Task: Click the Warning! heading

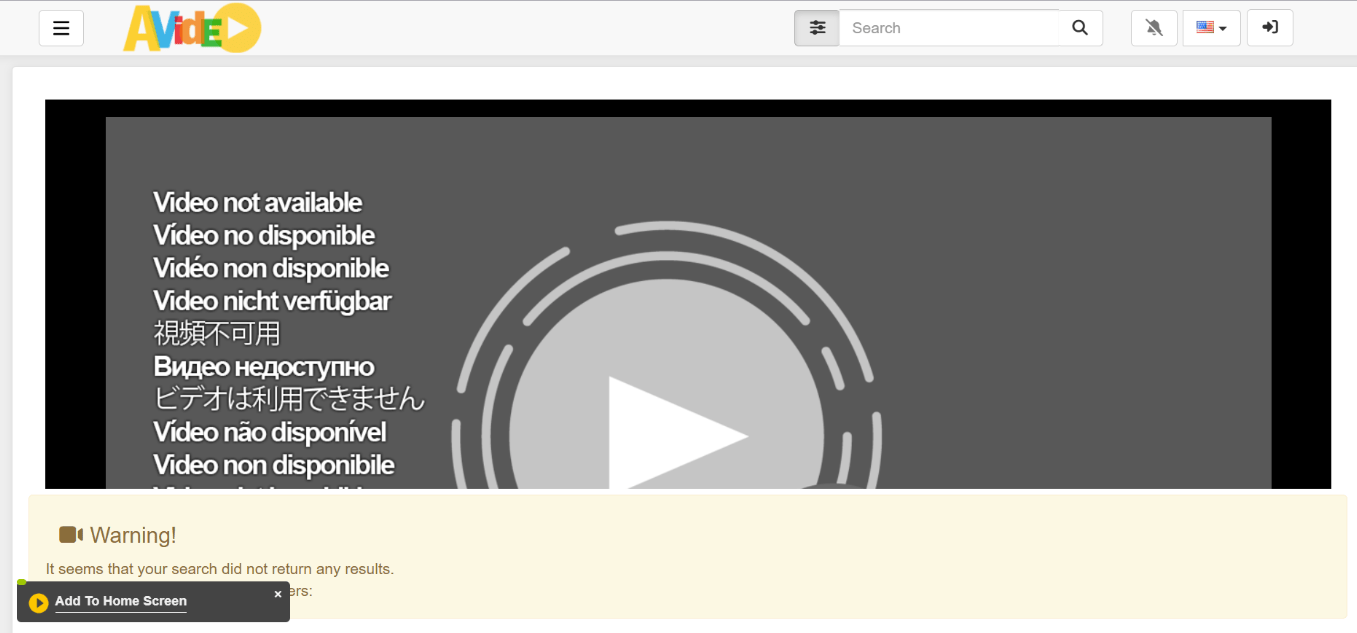Action: click(x=133, y=535)
